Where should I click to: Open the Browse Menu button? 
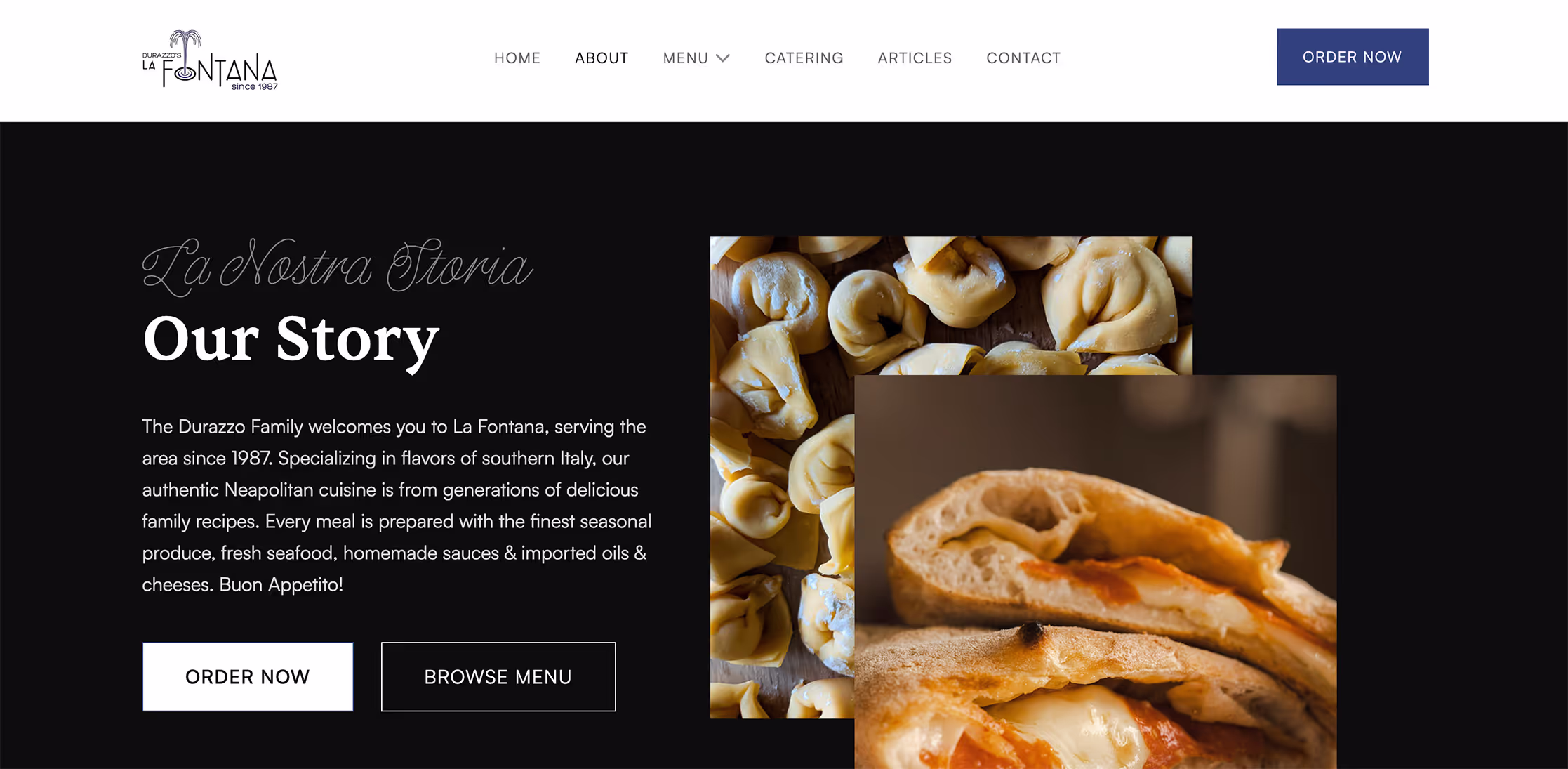click(x=498, y=676)
